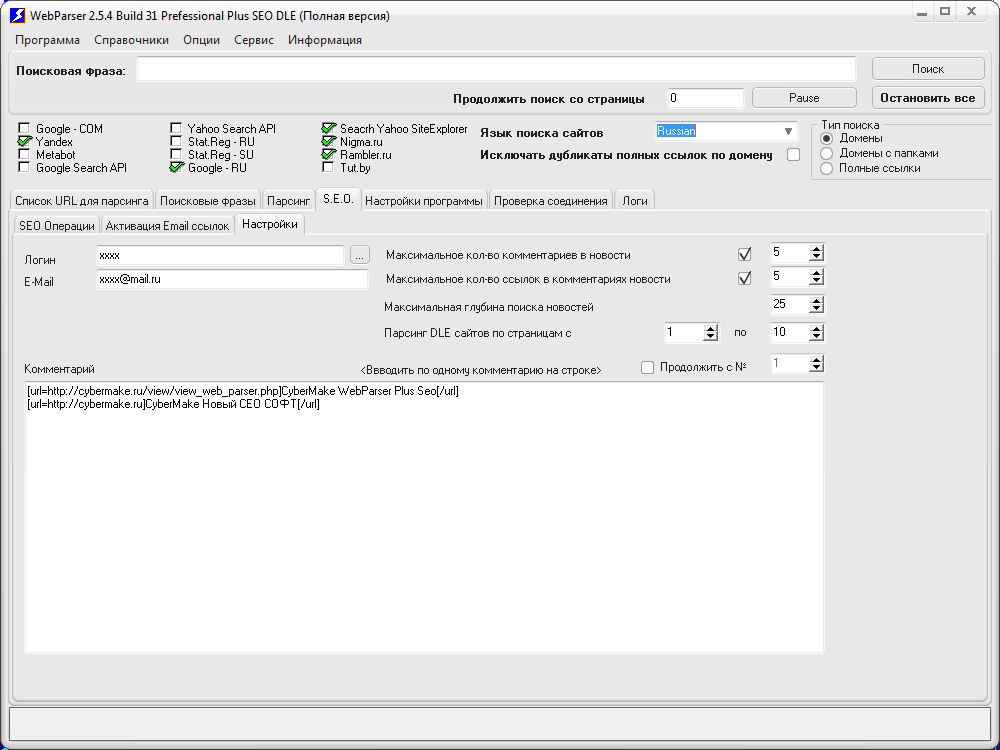The image size is (1000, 750).
Task: Click first comment line with view_web_parser.php
Action: [243, 391]
